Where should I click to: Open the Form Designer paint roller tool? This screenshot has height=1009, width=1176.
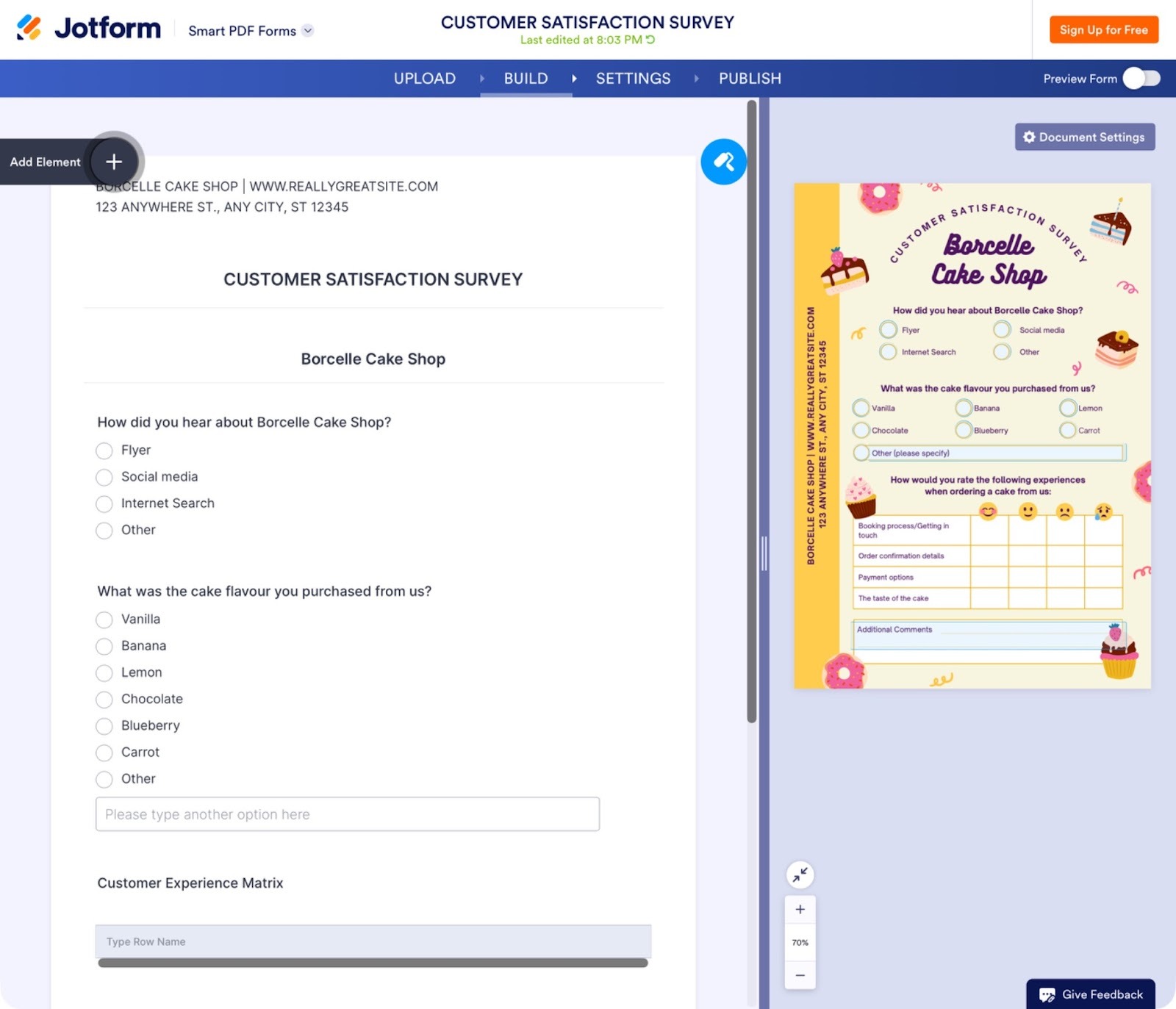coord(724,161)
